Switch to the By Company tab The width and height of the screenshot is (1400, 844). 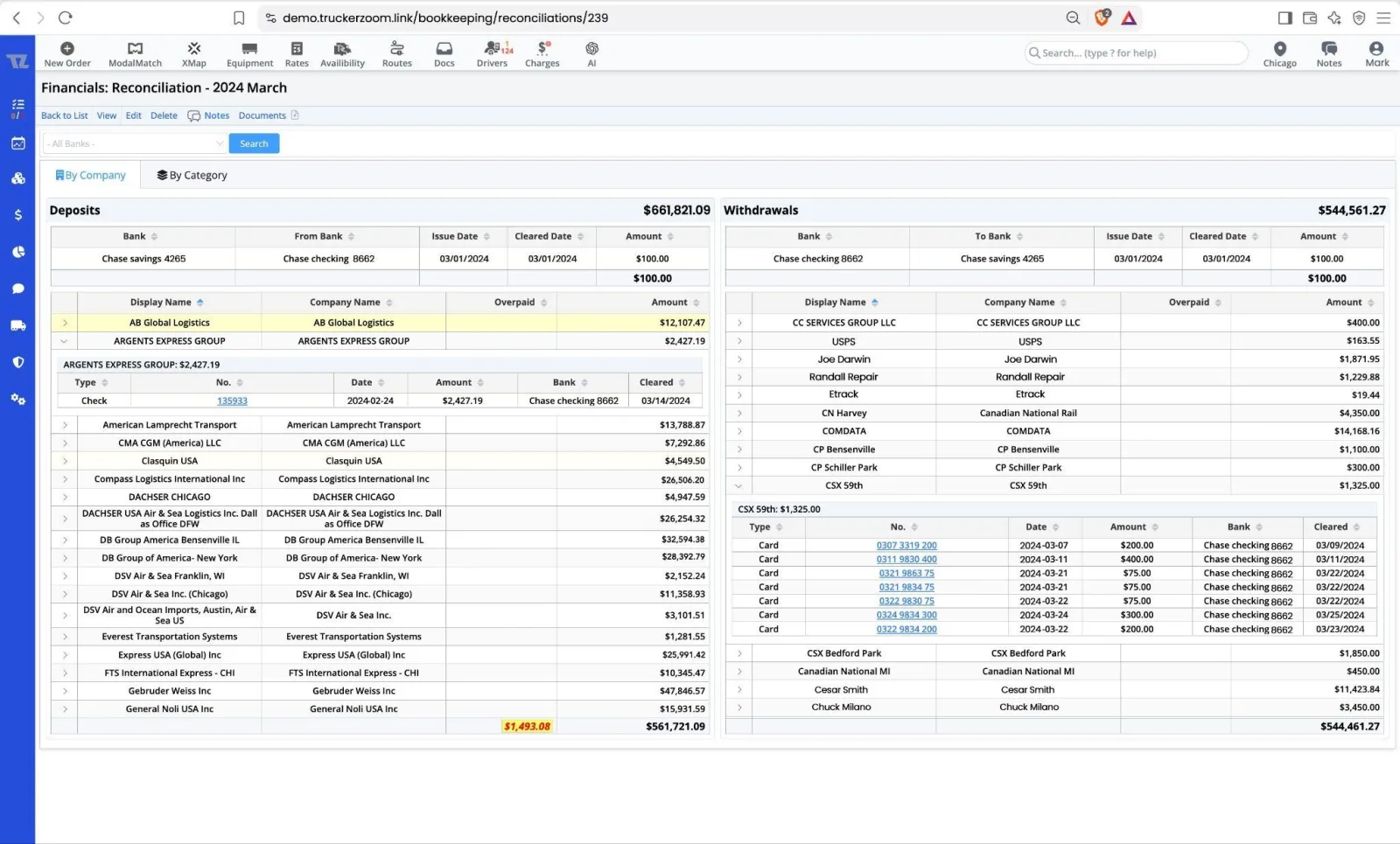[91, 175]
